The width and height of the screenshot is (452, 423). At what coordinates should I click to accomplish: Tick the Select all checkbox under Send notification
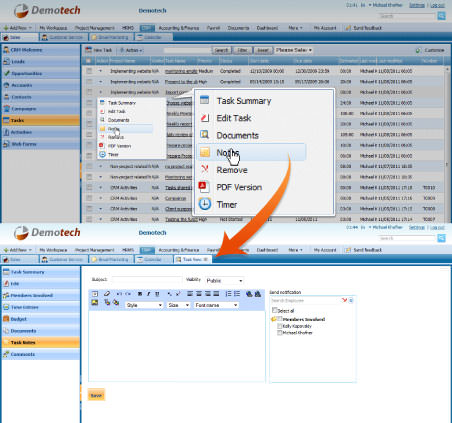pos(274,310)
